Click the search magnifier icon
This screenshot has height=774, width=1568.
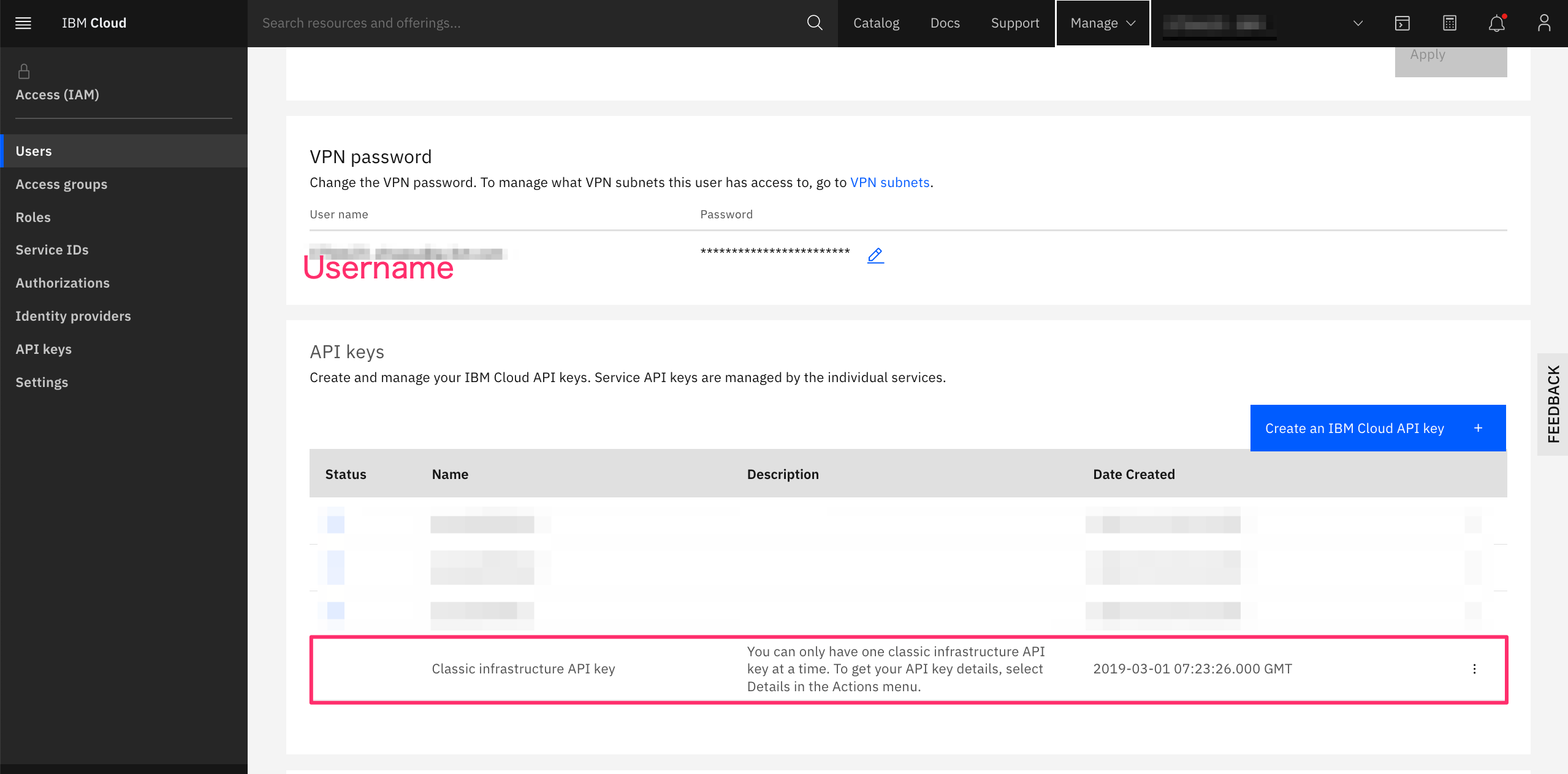point(814,23)
